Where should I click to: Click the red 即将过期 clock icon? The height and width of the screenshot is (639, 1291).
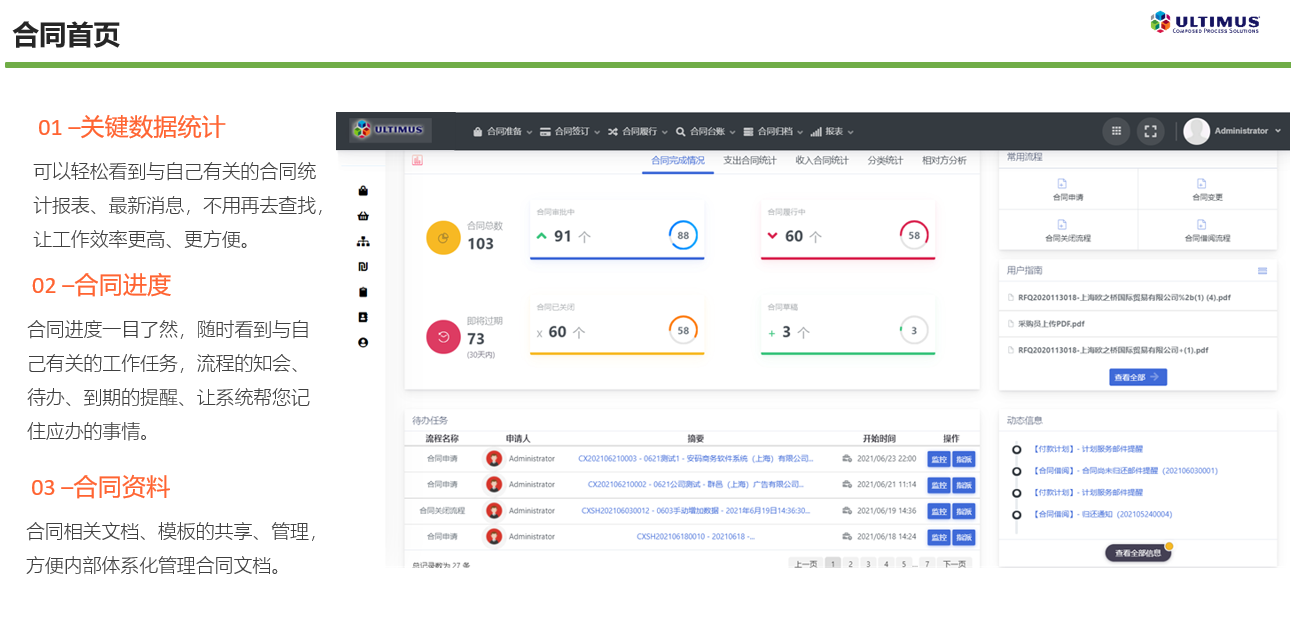point(443,336)
